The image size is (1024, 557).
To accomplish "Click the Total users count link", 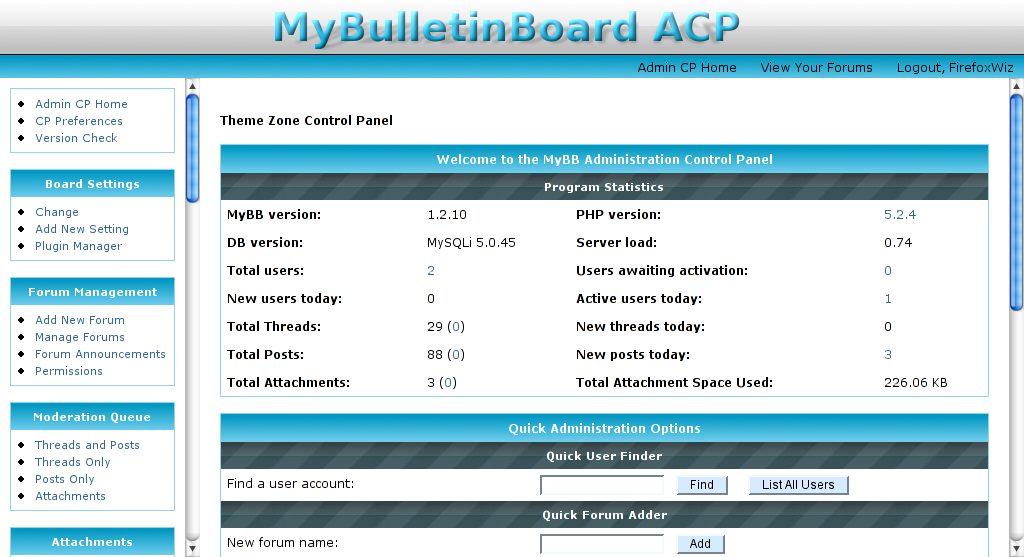I will click(431, 271).
